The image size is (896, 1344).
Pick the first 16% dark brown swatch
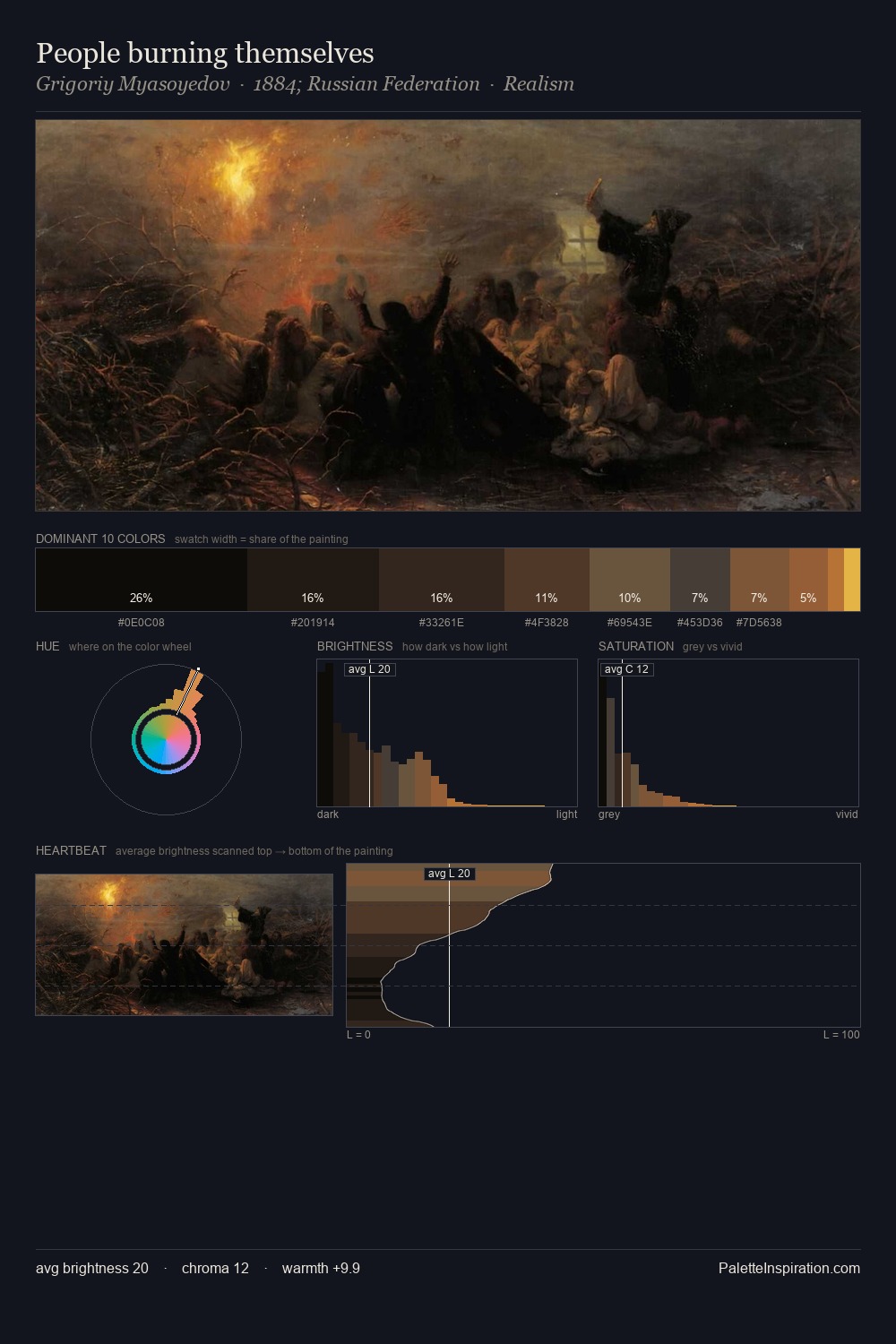click(x=313, y=580)
